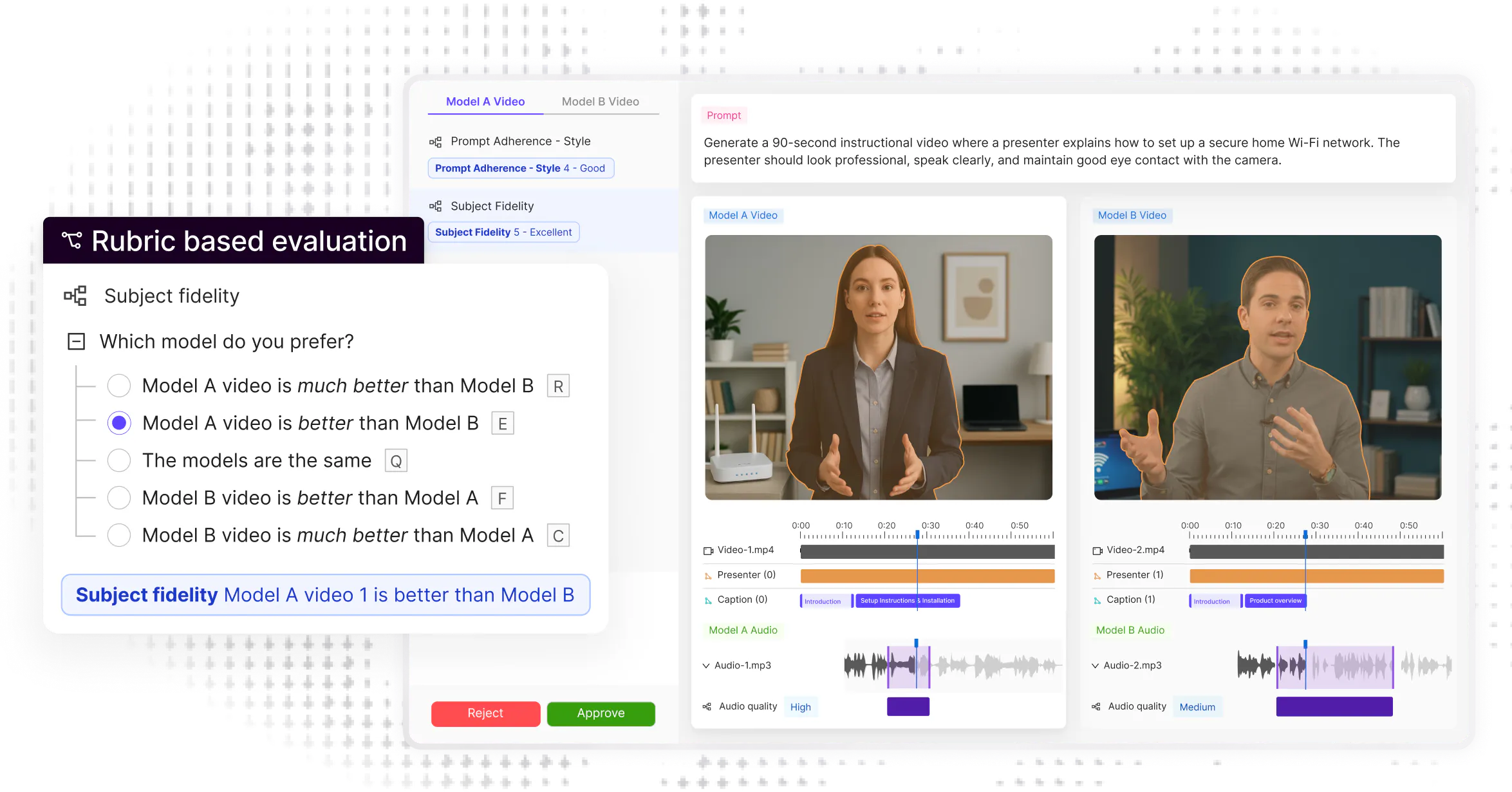
Task: Collapse the Which model do you prefer question
Action: coord(77,341)
